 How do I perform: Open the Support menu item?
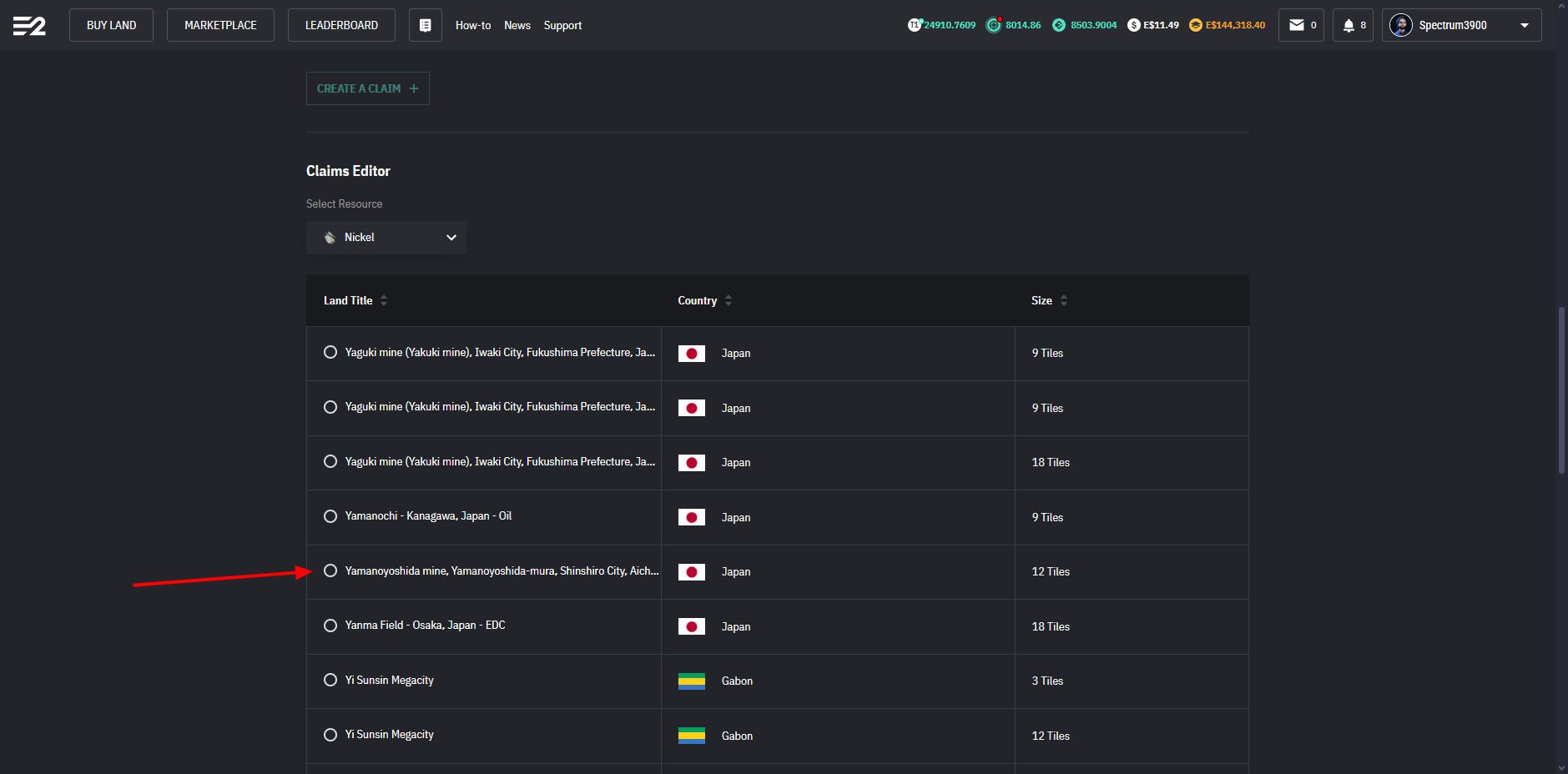click(x=562, y=26)
